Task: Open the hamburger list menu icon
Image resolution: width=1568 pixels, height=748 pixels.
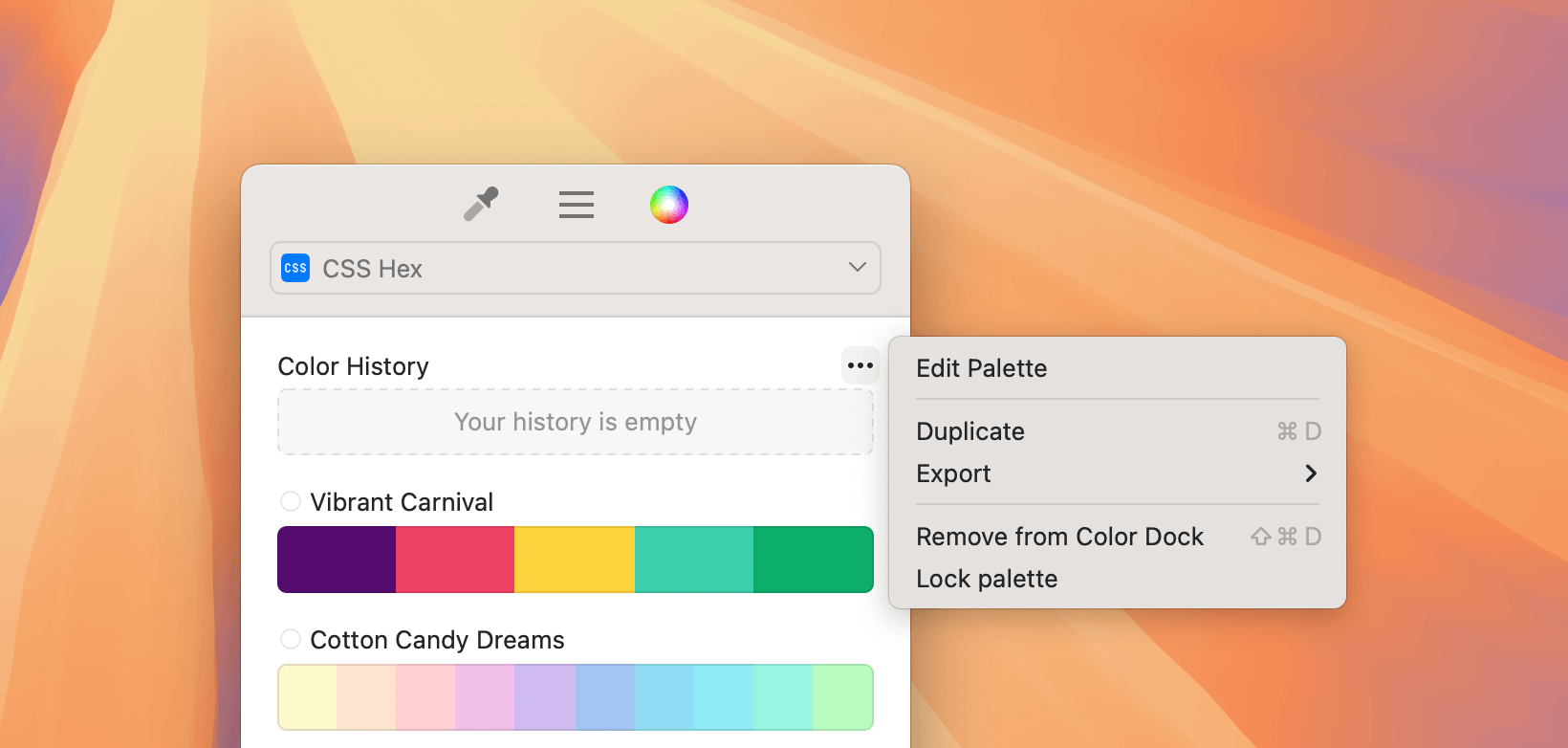Action: pos(577,205)
